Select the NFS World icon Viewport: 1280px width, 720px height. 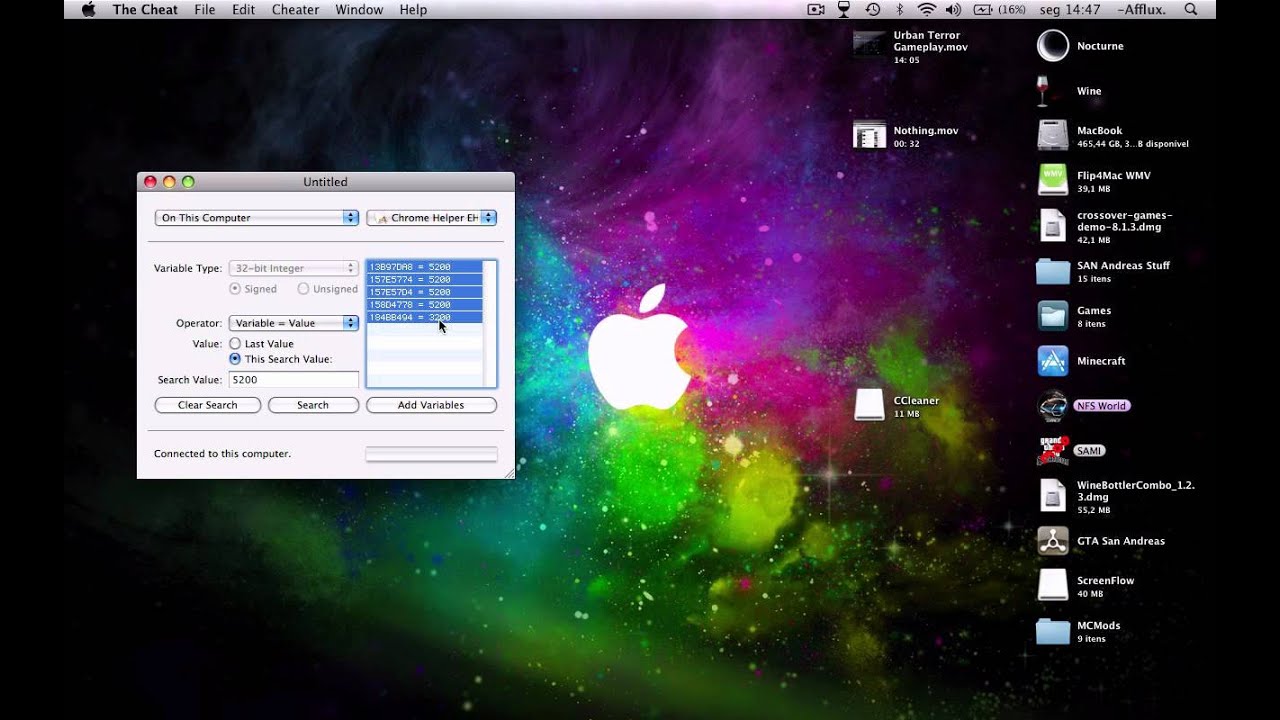coord(1052,405)
